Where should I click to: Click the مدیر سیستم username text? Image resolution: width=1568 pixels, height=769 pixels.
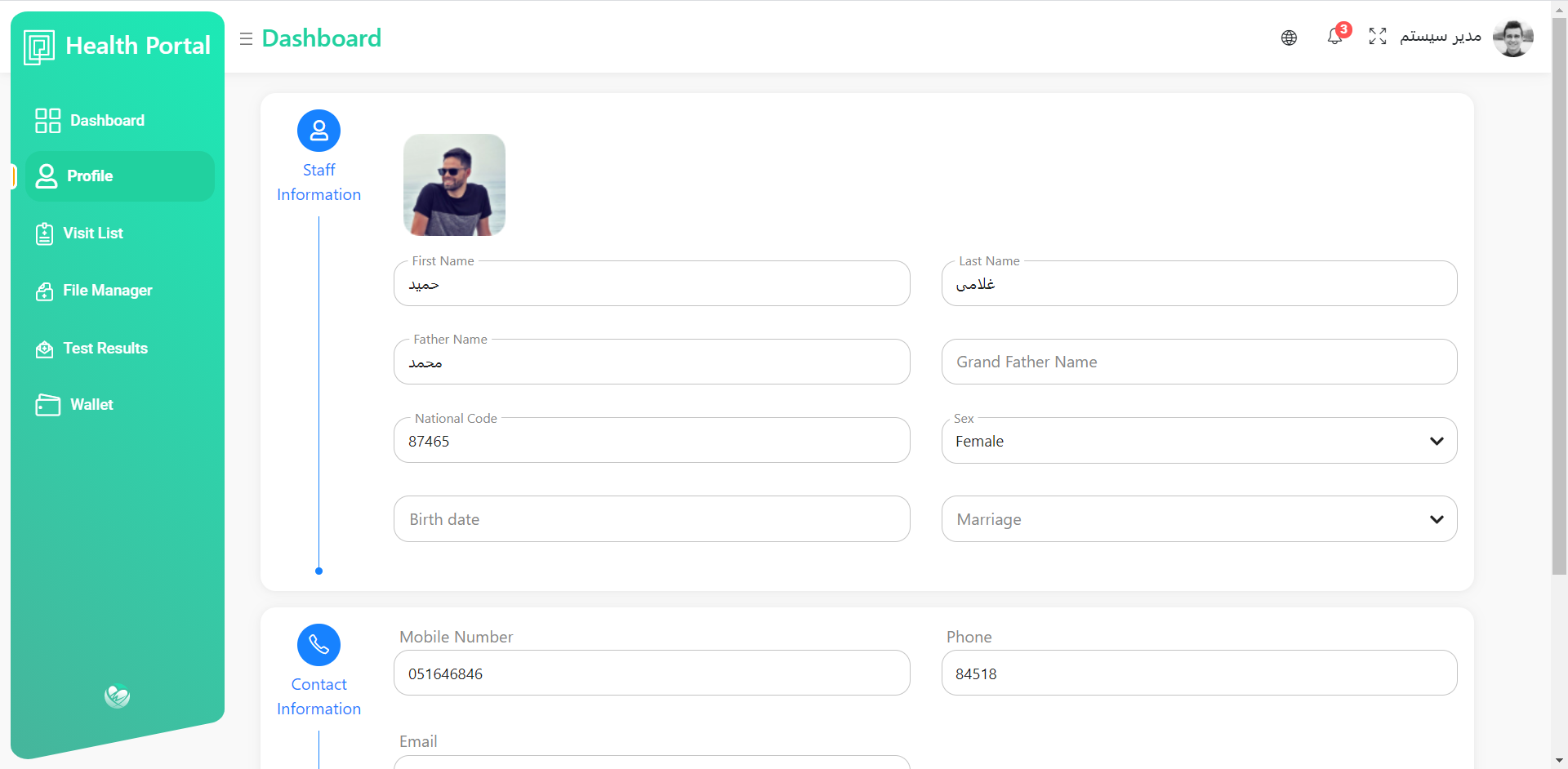[1441, 37]
